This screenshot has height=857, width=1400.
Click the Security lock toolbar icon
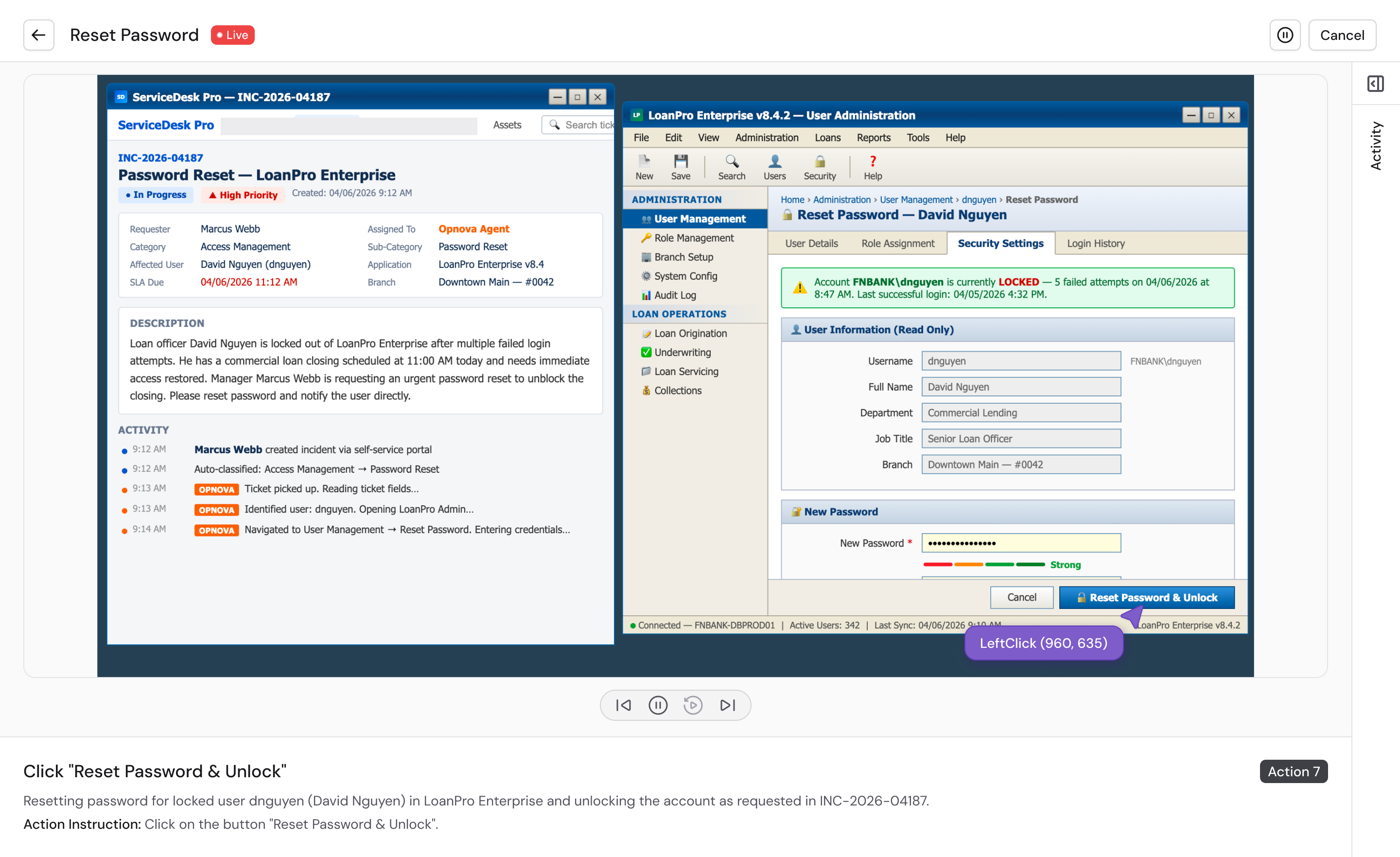[x=819, y=167]
